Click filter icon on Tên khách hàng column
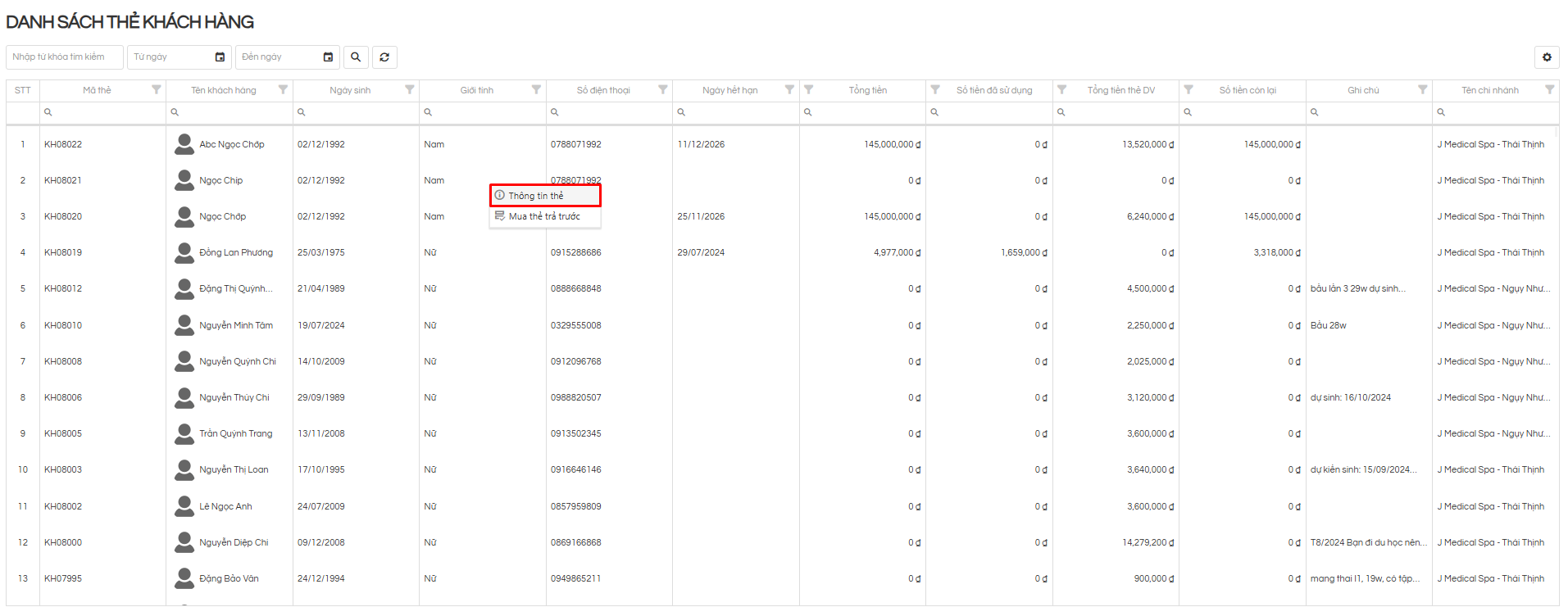Viewport: 1568px width, 607px height. [x=283, y=90]
